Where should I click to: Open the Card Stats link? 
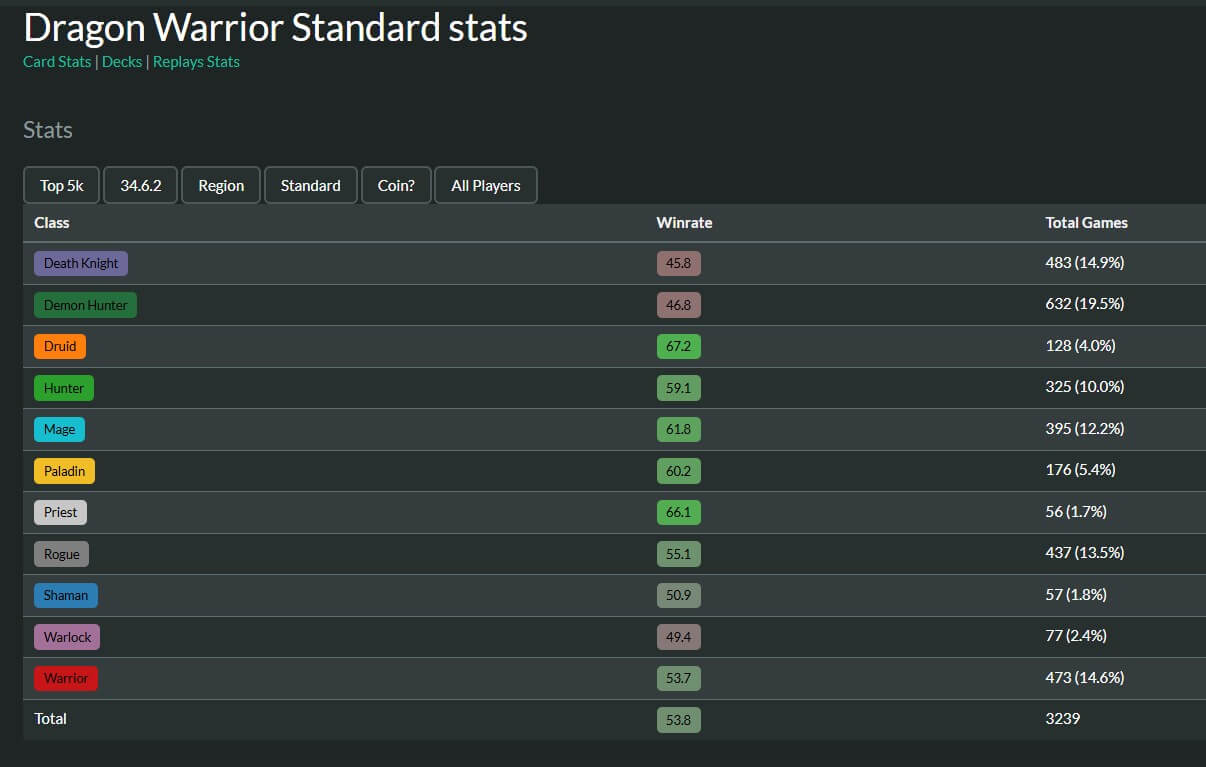pyautogui.click(x=57, y=62)
